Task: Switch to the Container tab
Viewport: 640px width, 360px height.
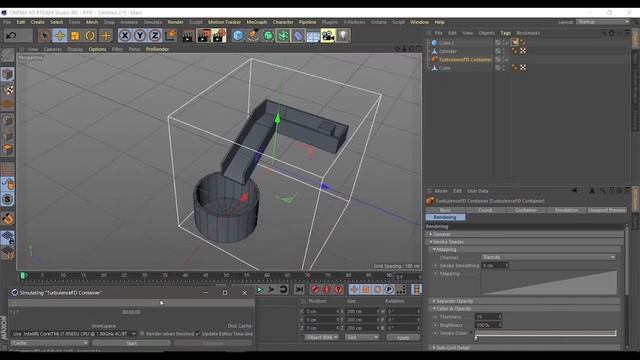Action: pyautogui.click(x=526, y=210)
